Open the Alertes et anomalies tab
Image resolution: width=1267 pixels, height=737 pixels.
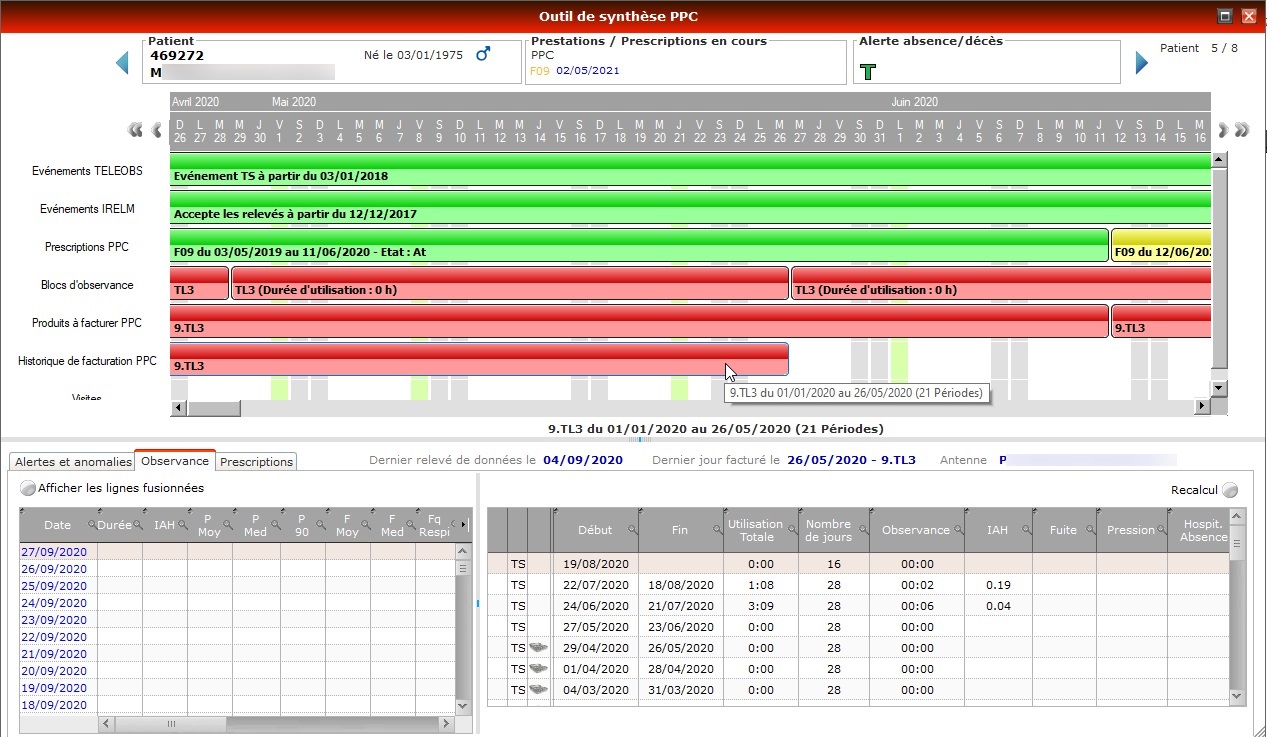pyautogui.click(x=72, y=462)
